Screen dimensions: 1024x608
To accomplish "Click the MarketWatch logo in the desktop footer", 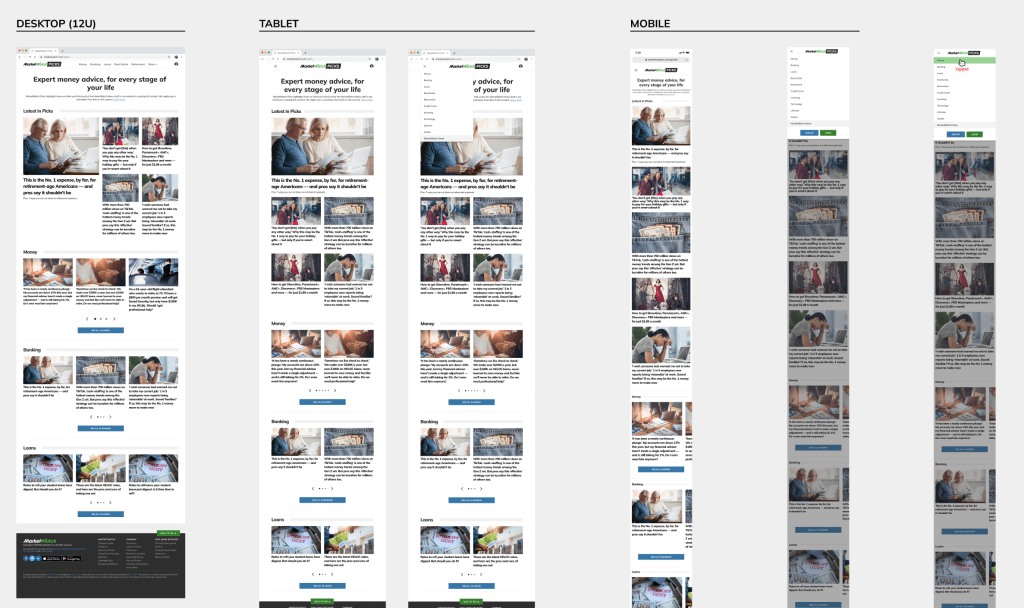I will click(41, 540).
